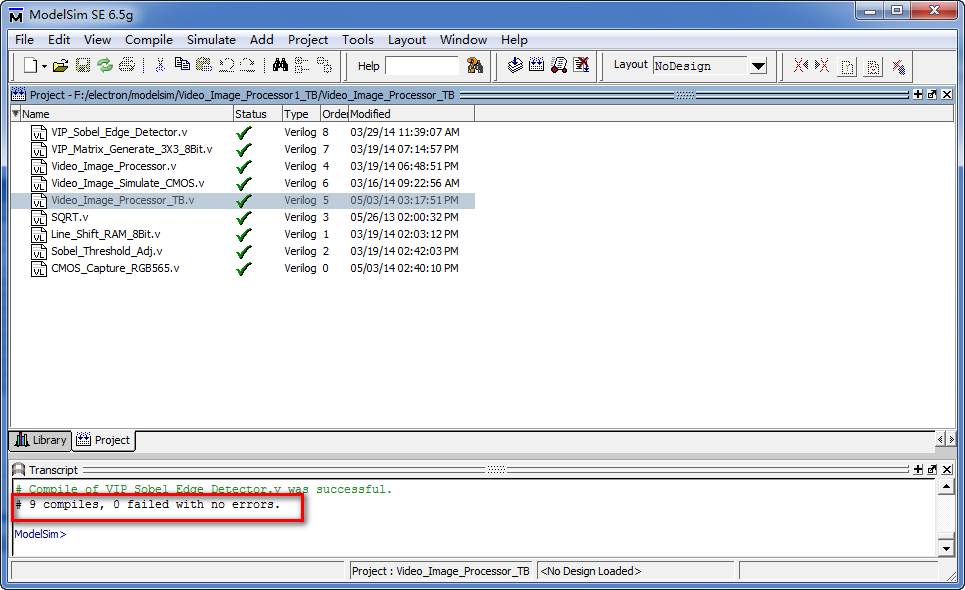Click the Copy icon in toolbar
This screenshot has width=965, height=590.
point(181,66)
